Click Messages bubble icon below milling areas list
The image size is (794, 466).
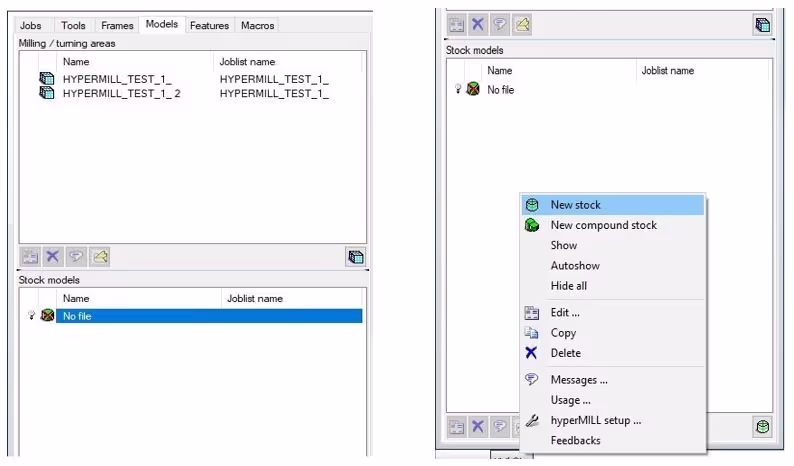(76, 257)
